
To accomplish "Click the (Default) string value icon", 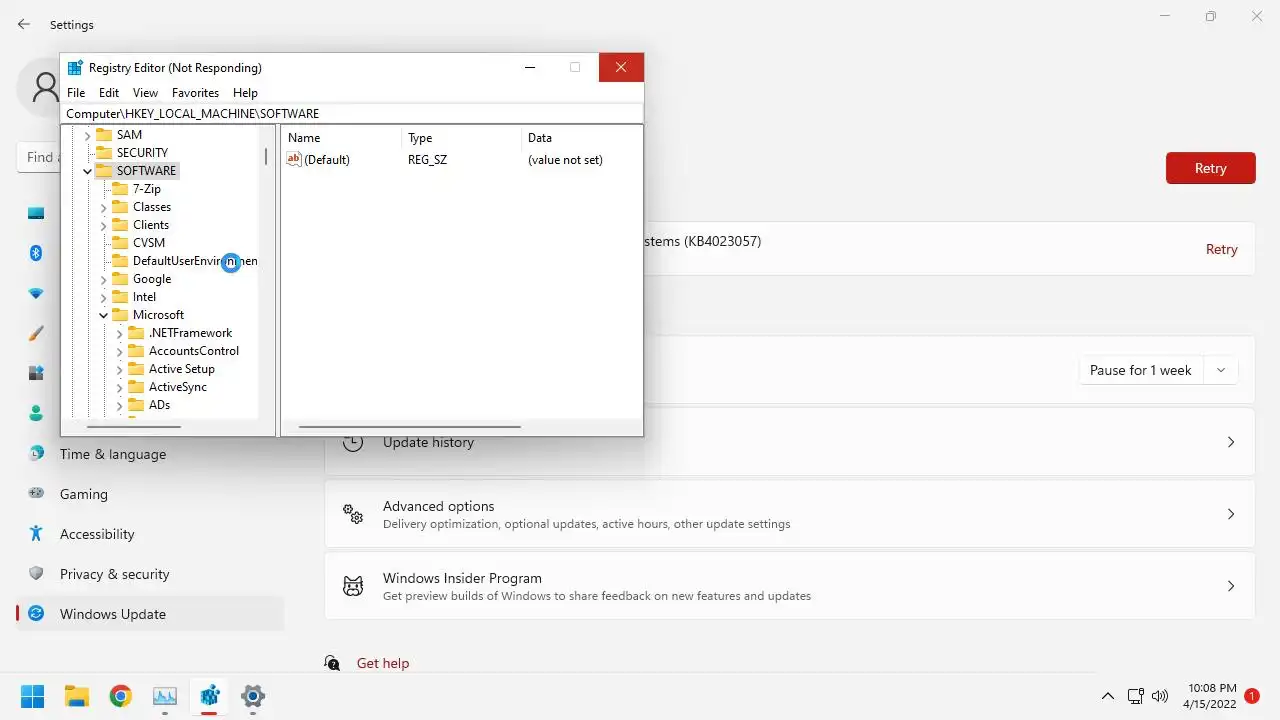I will pos(293,159).
